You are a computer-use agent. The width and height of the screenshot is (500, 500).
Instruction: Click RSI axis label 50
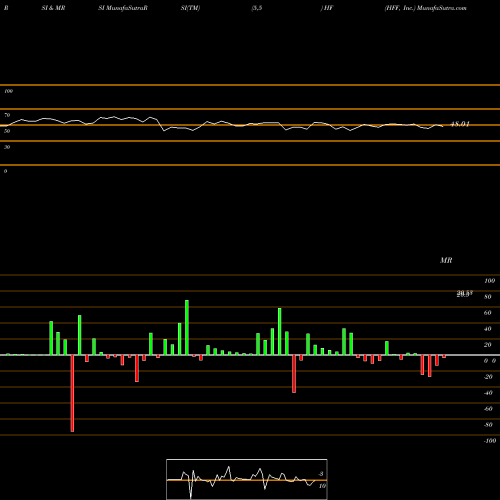point(7,131)
